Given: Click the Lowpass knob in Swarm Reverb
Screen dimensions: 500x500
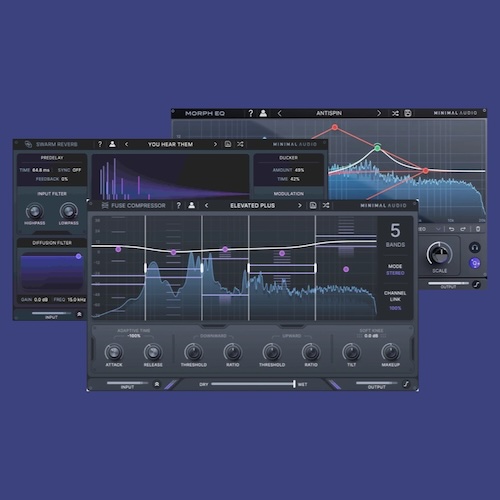Looking at the screenshot, I should 69,211.
